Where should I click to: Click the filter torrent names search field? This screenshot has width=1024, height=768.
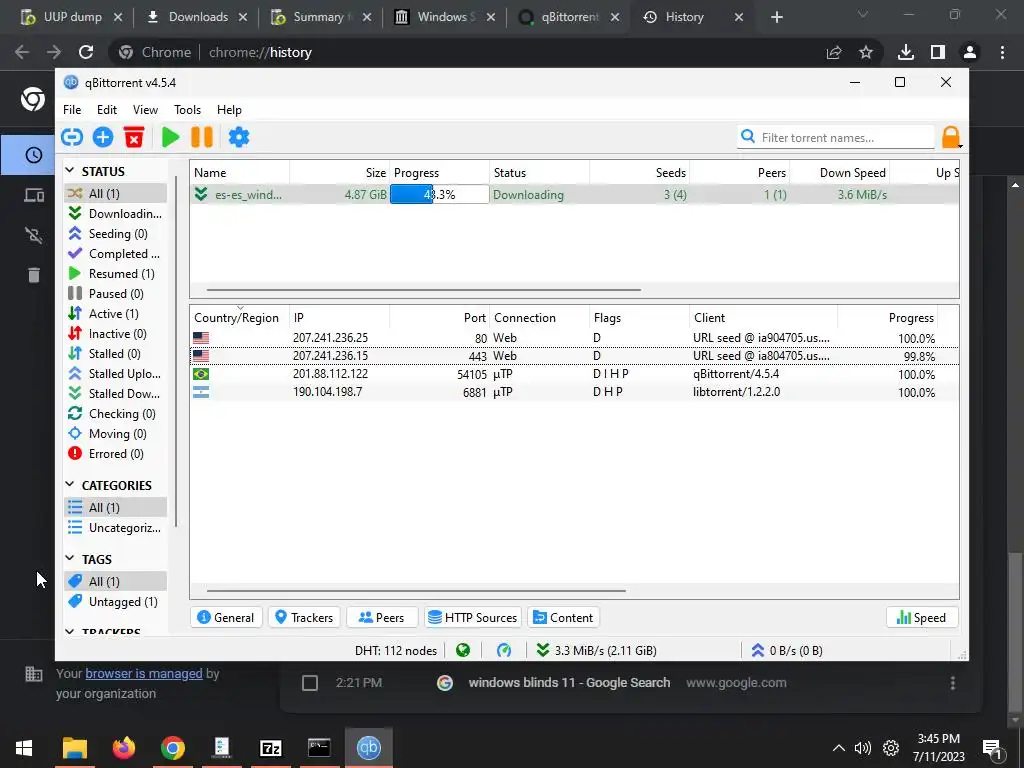click(835, 137)
